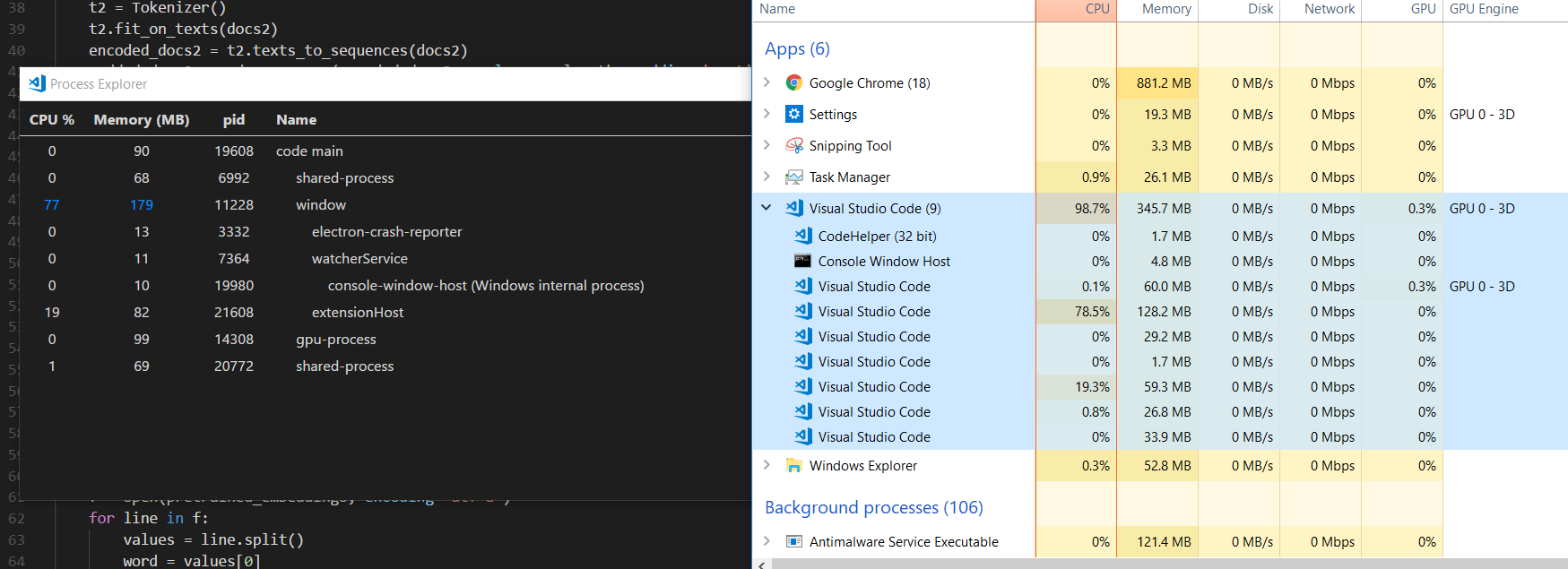Expand the Google Chrome process group
Image resolution: width=1568 pixels, height=569 pixels.
[767, 82]
